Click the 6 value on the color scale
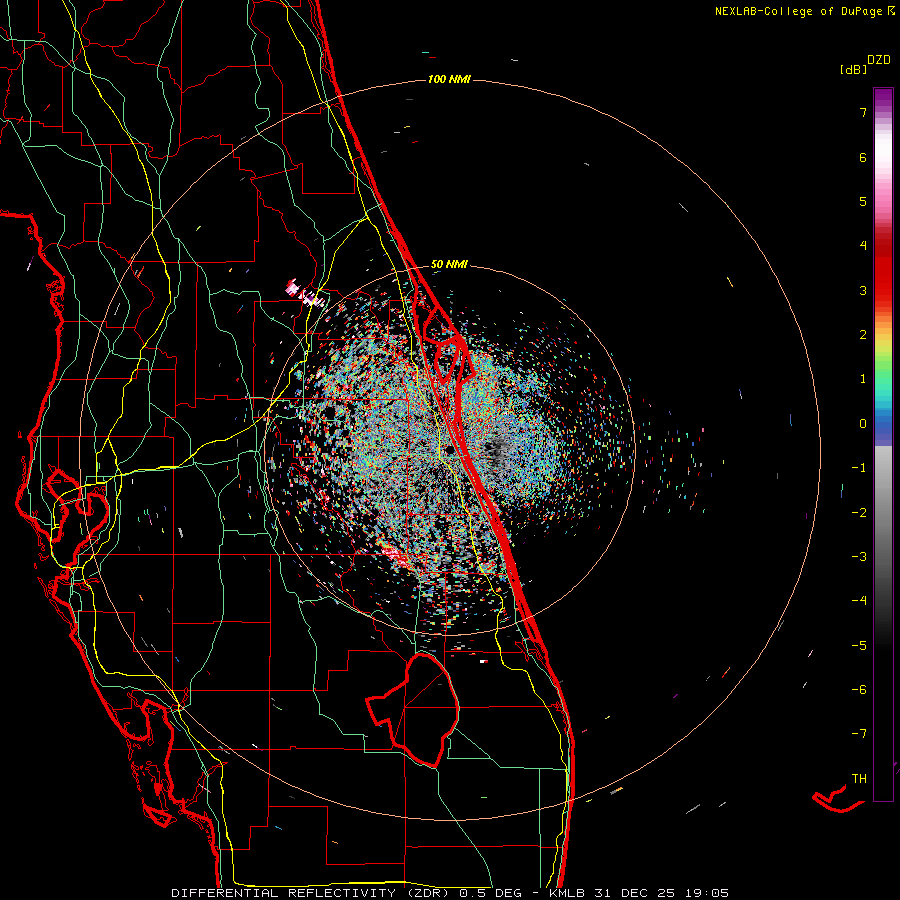This screenshot has height=900, width=900. point(863,157)
